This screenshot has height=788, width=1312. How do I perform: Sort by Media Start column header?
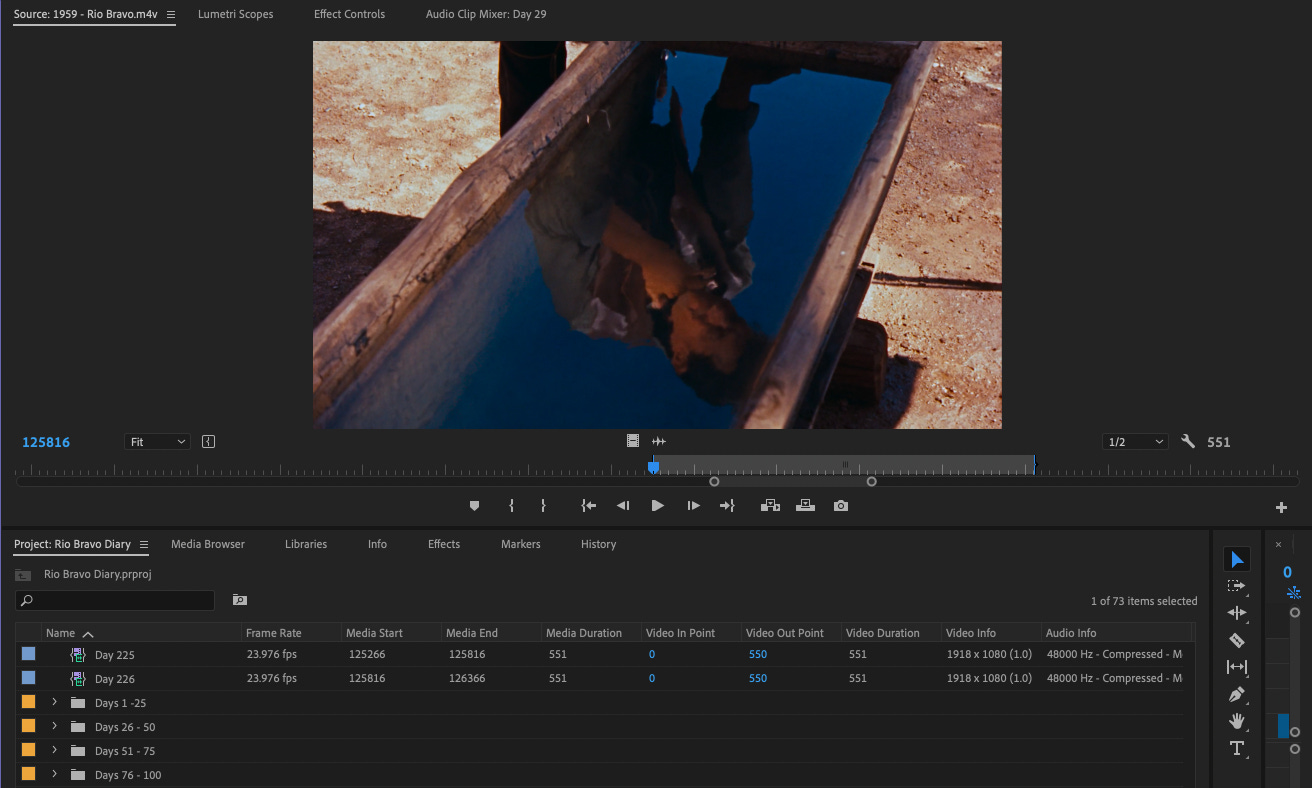[374, 633]
